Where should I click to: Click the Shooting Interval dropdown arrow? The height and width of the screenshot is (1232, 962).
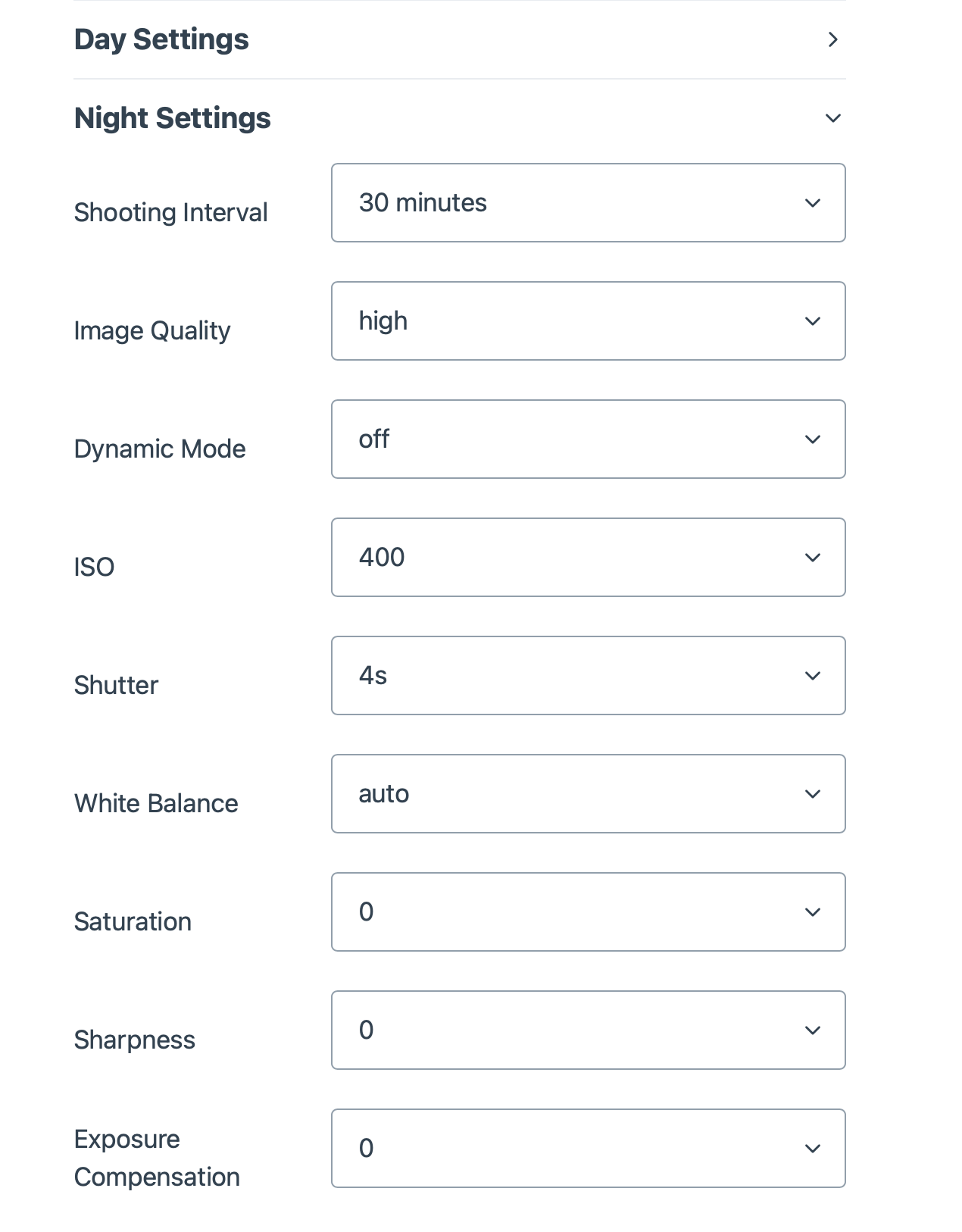(813, 203)
